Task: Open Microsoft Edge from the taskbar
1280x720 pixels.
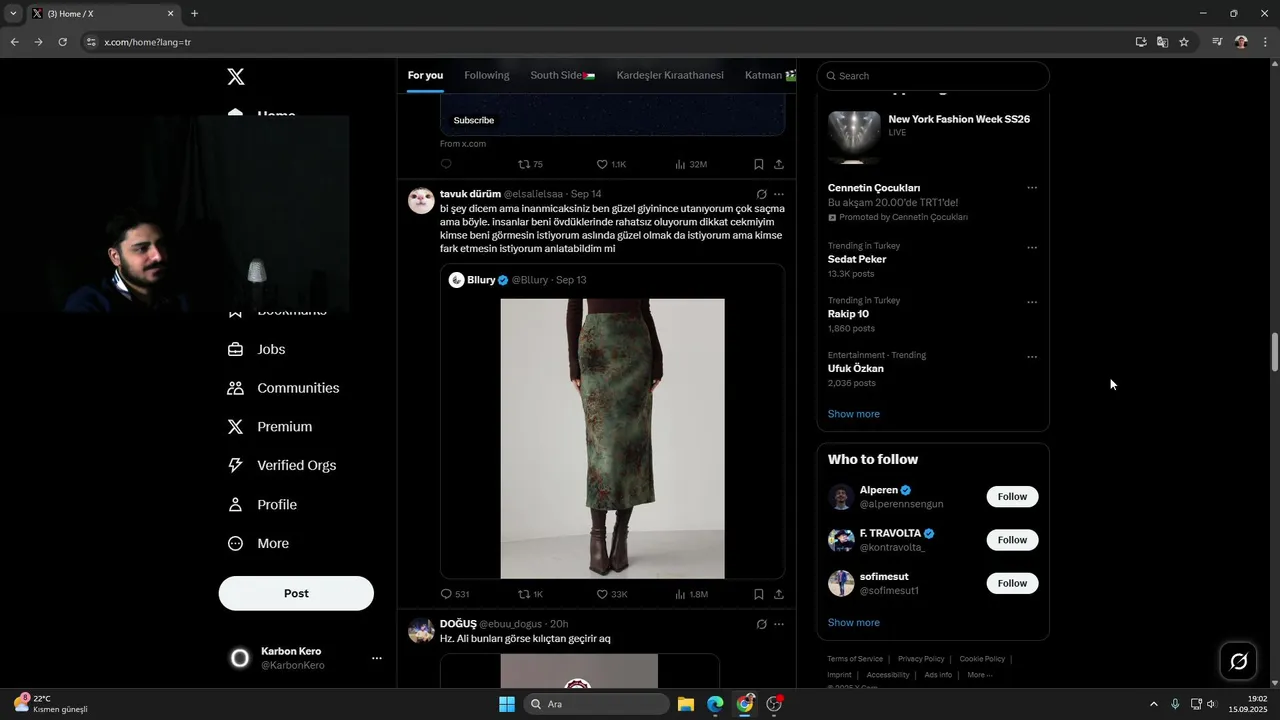Action: [715, 704]
